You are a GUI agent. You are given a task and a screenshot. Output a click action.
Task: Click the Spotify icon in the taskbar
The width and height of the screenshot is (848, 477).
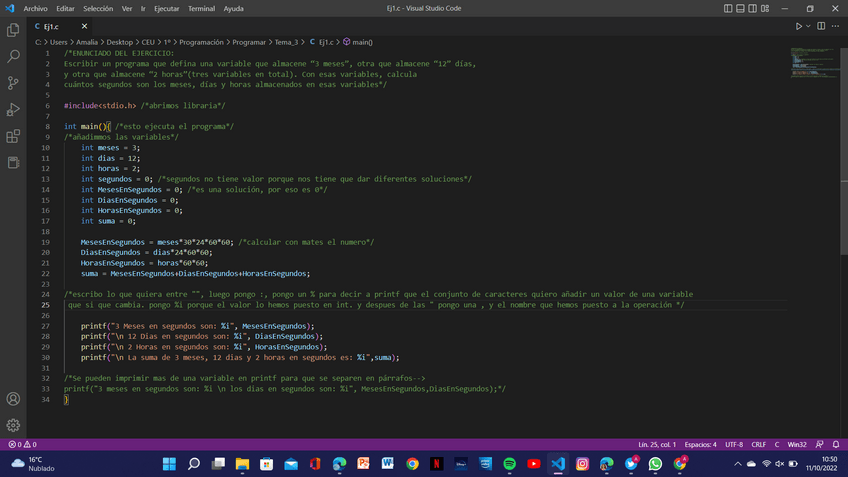(509, 464)
